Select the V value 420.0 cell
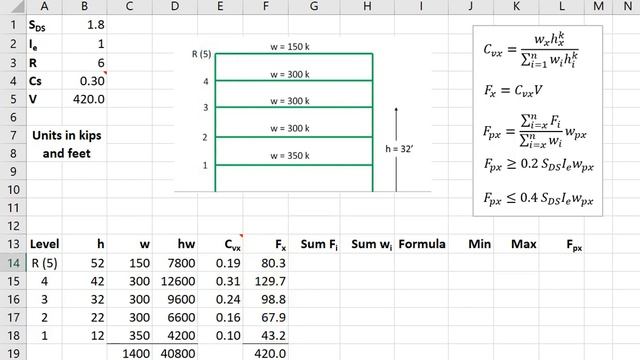 [x=84, y=99]
